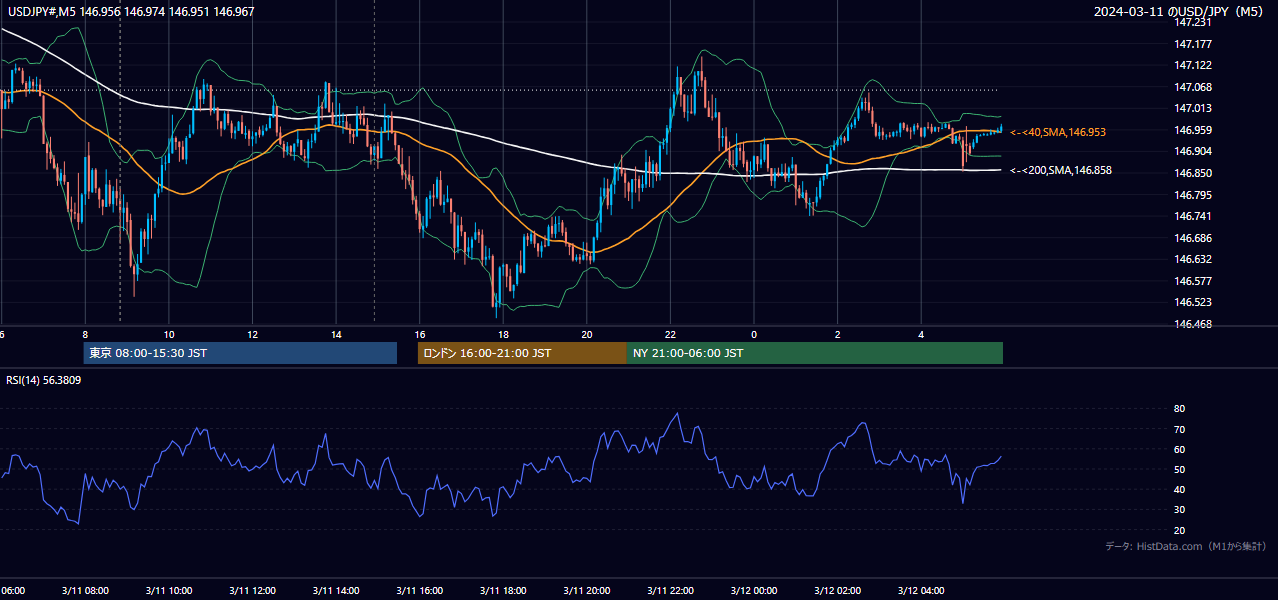
Task: Click hour label 22 below the price chart
Action: tap(670, 334)
